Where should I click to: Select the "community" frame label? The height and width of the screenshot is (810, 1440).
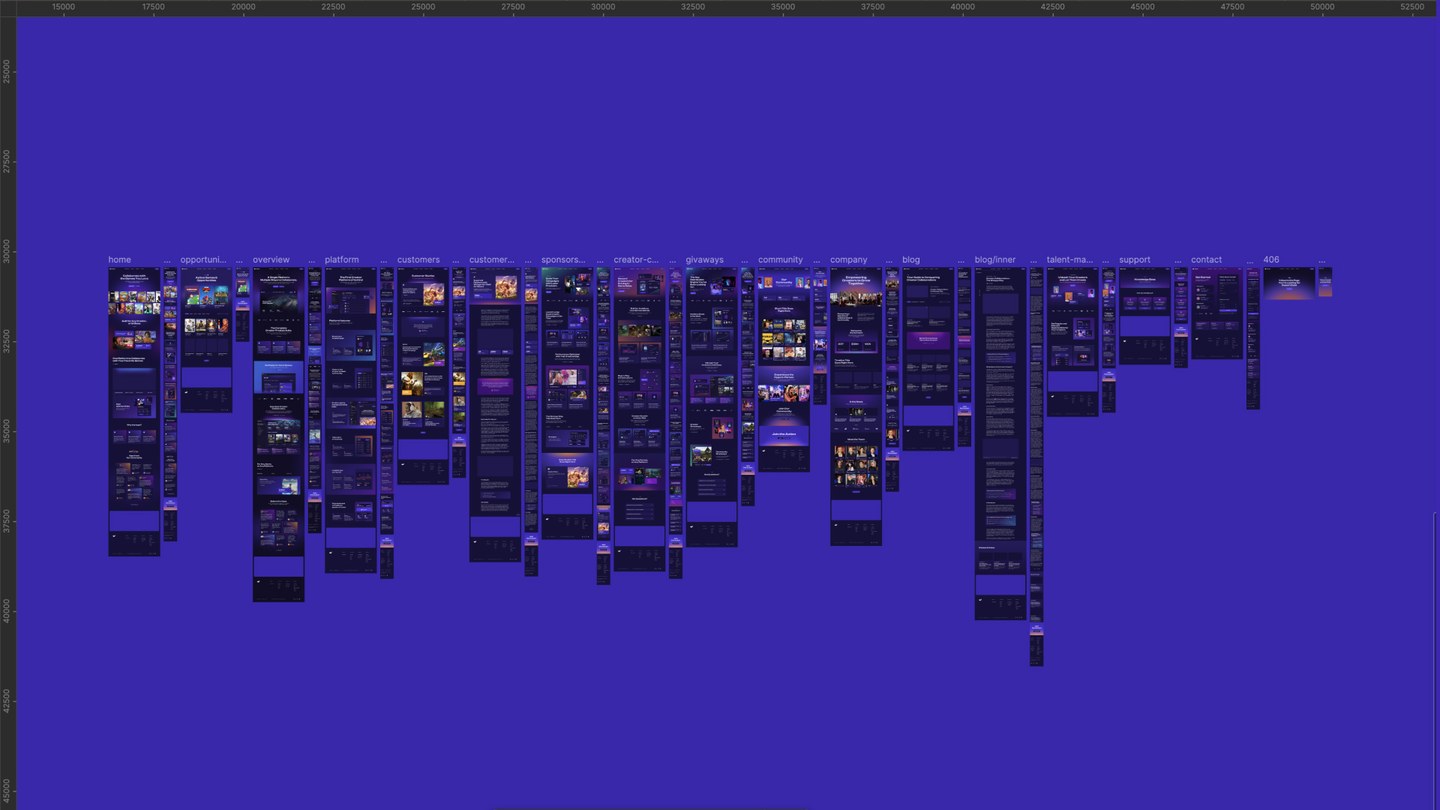[x=780, y=260]
